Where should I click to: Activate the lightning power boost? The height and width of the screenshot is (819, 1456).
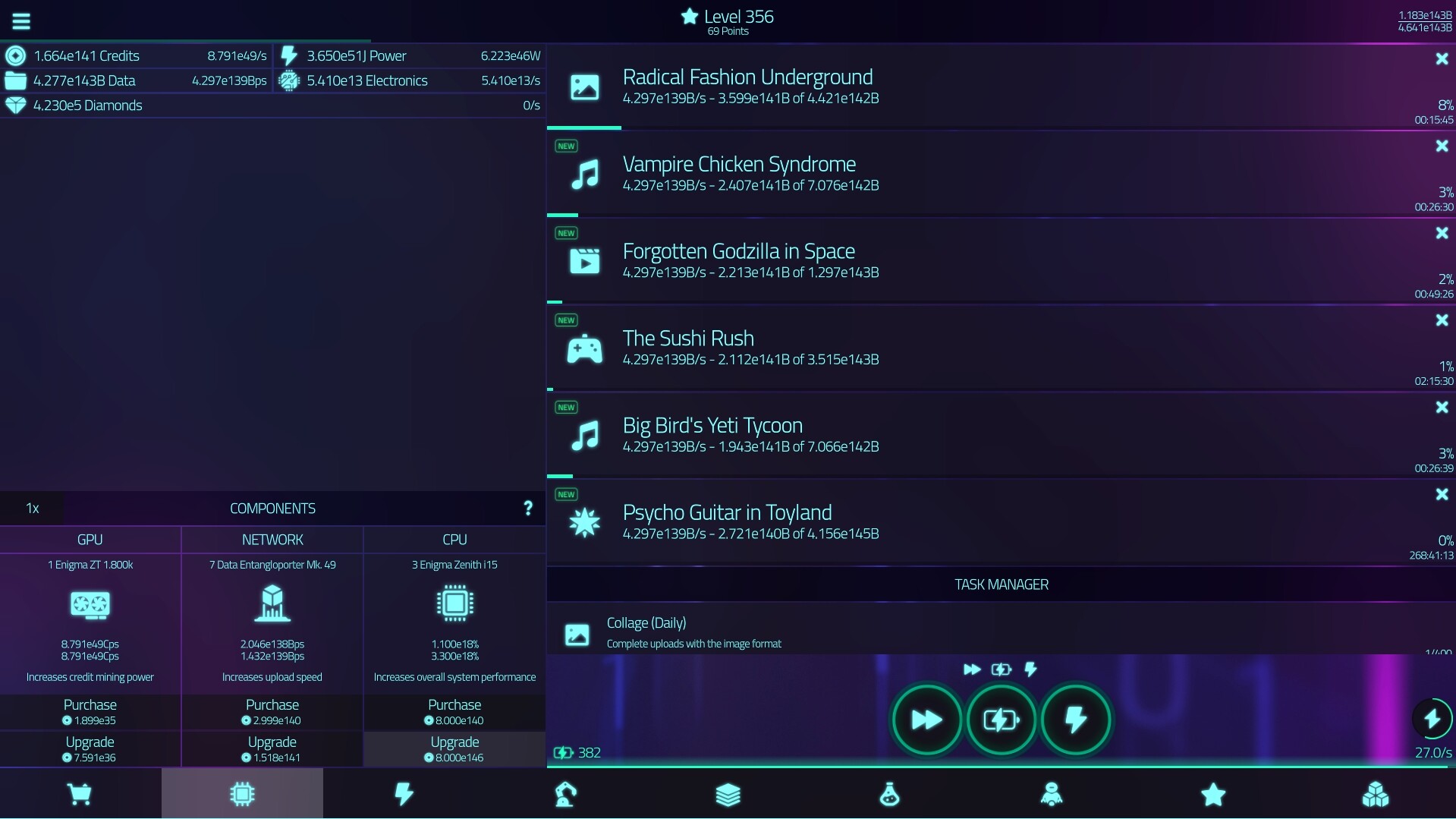pyautogui.click(x=1076, y=720)
